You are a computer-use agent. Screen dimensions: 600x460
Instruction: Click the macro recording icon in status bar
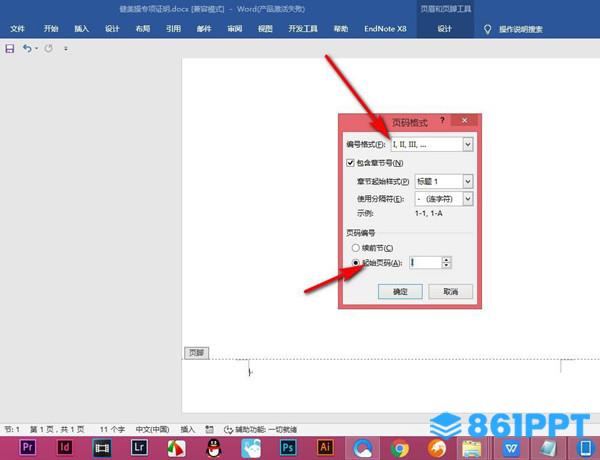[x=209, y=429]
